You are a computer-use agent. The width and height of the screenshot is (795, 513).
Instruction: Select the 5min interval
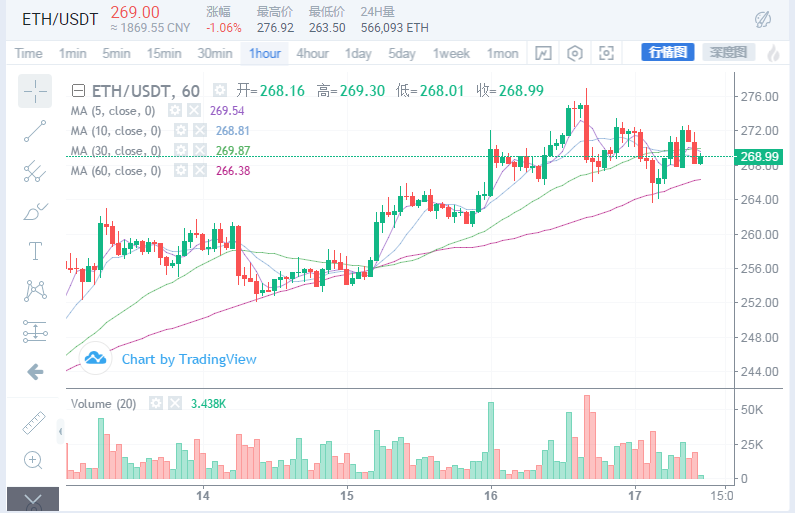click(x=116, y=53)
